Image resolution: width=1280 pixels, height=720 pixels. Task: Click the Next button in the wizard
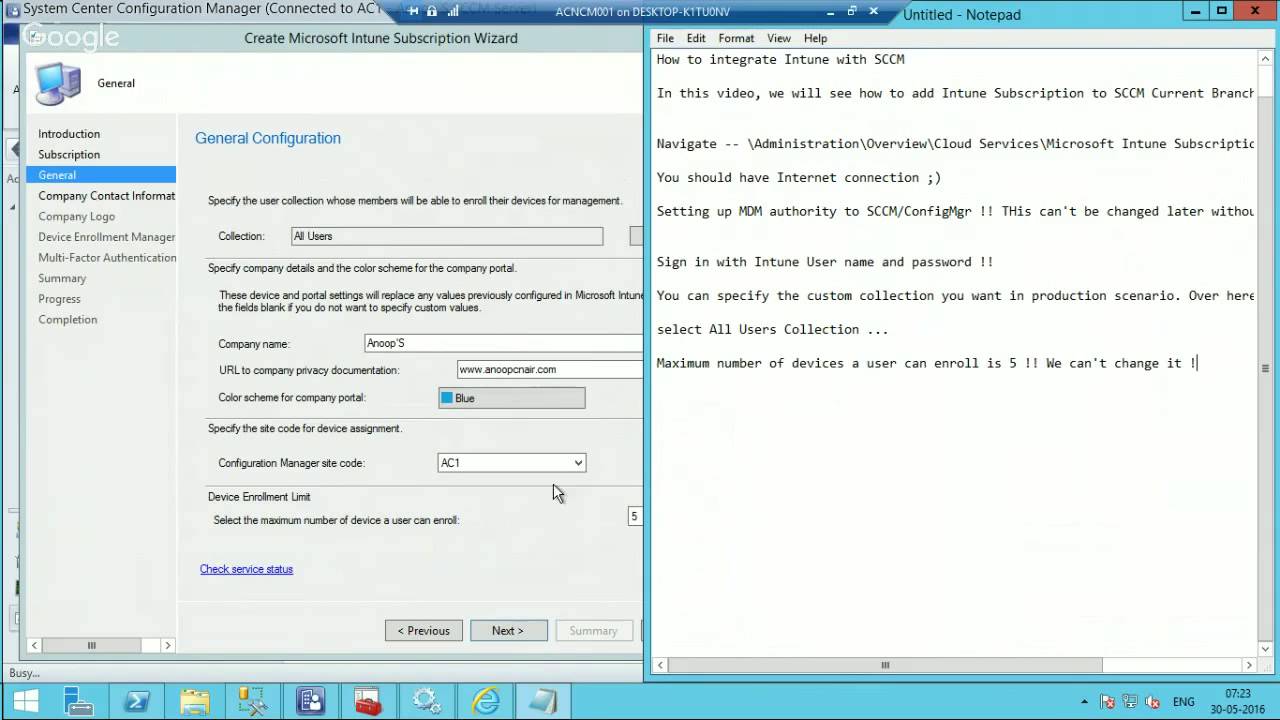[x=509, y=631]
